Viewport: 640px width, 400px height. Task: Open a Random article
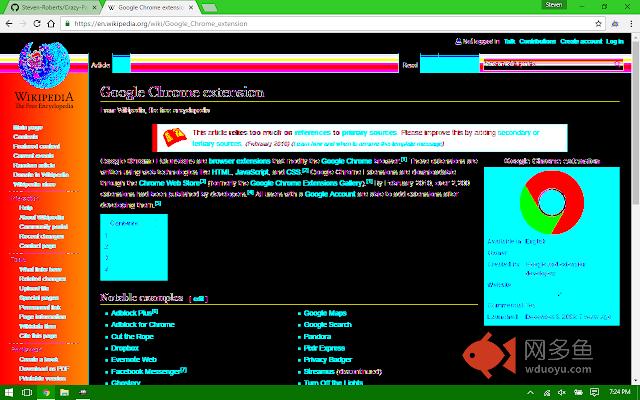(34, 165)
